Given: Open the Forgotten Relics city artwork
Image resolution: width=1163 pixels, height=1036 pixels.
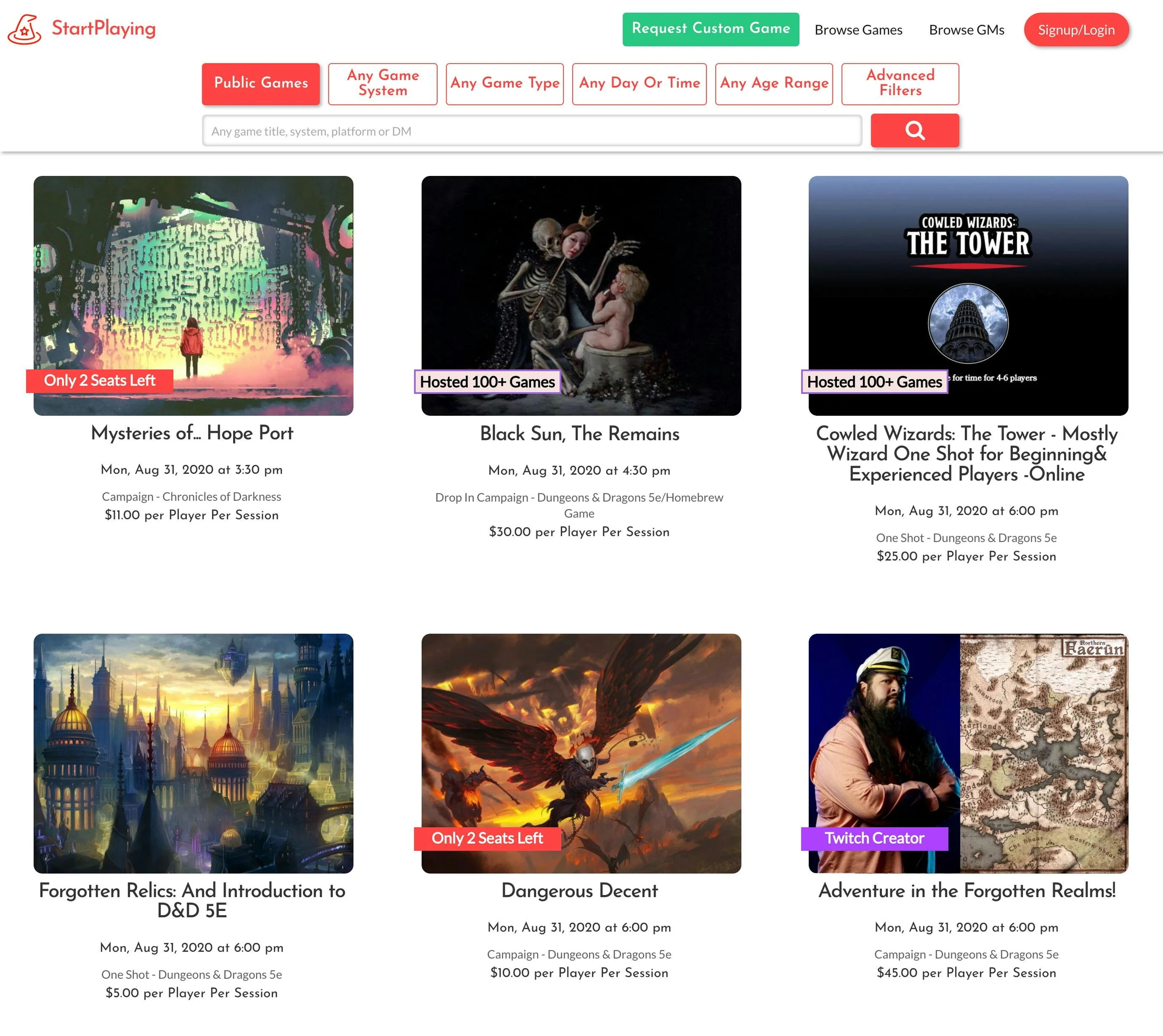Looking at the screenshot, I should (x=193, y=753).
